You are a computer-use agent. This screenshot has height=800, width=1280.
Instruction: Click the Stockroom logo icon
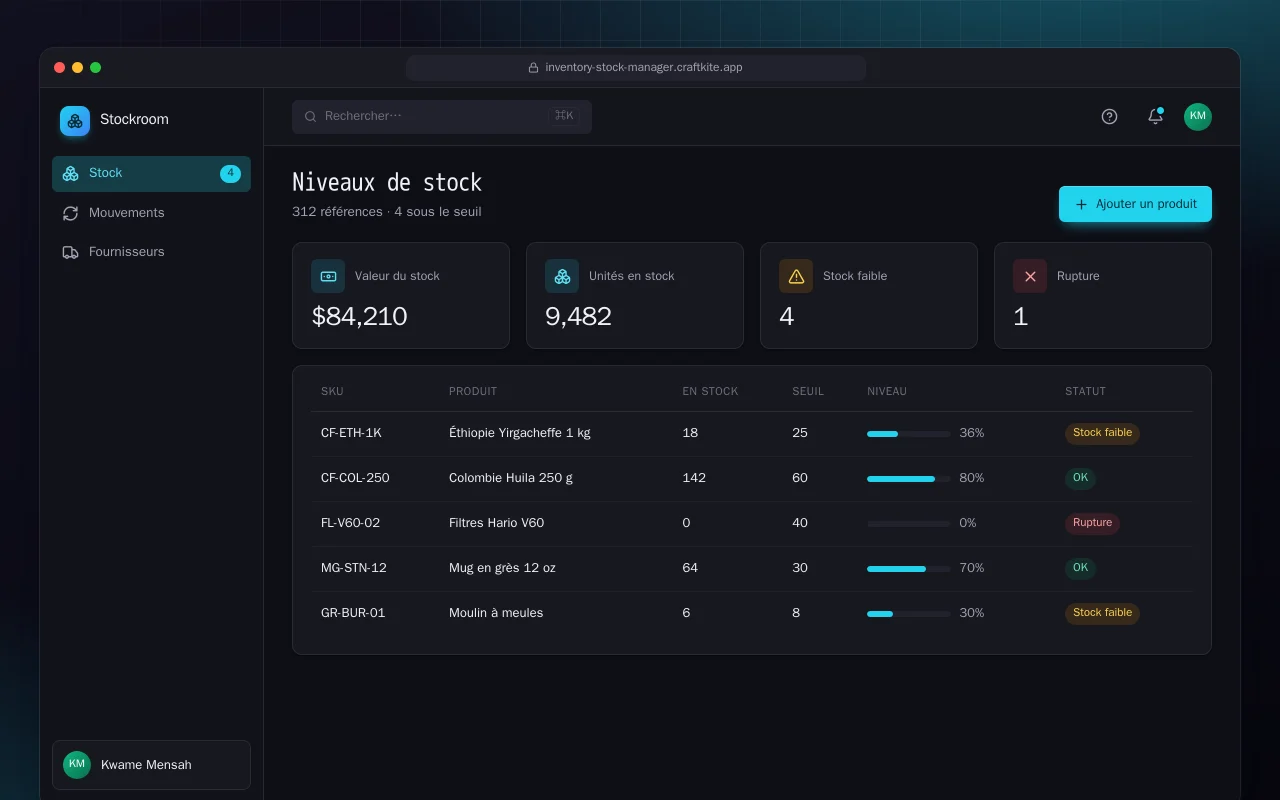coord(75,121)
